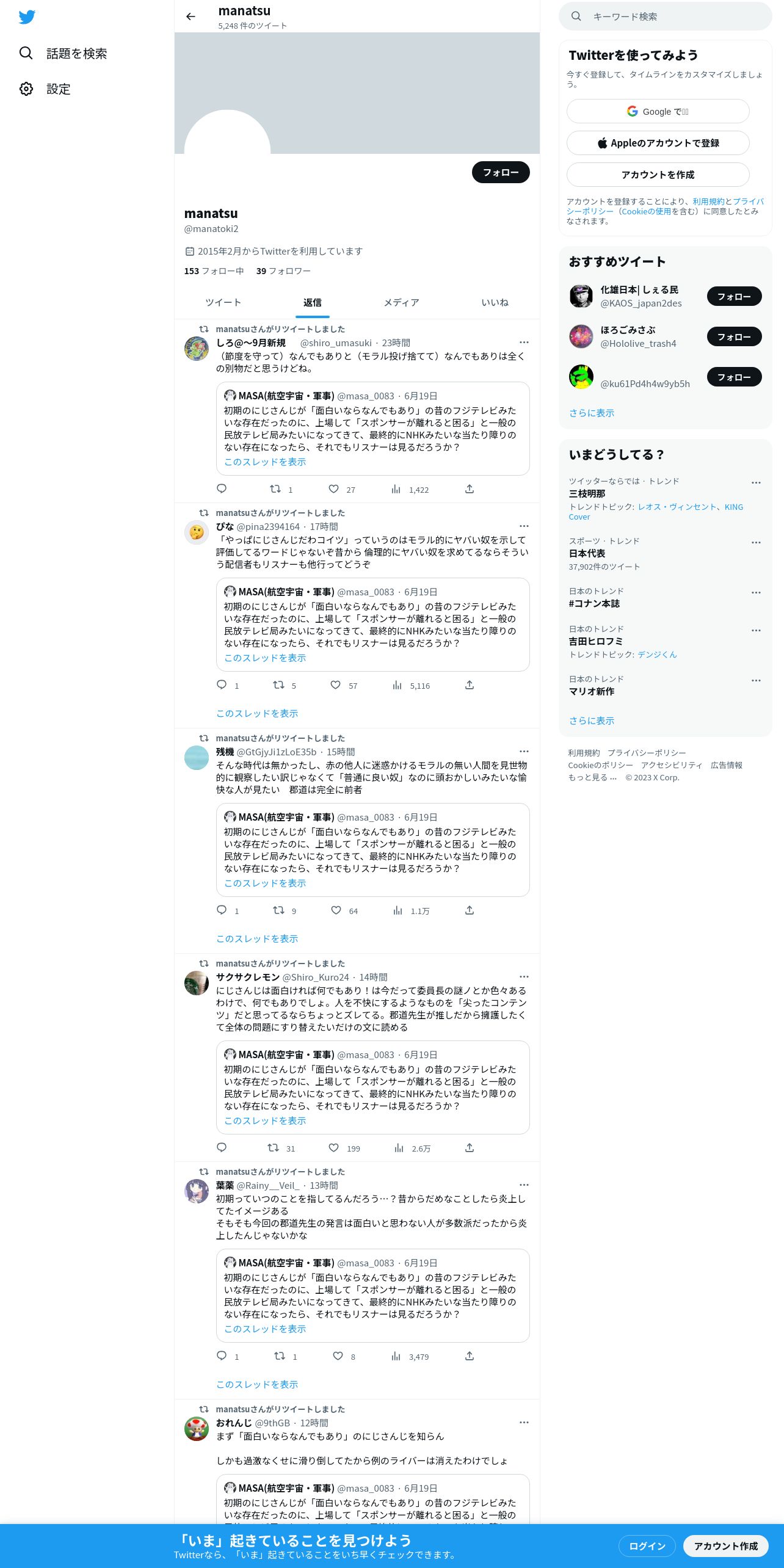784x1568 pixels.
Task: Open avatar of サクサクレモン
Action: point(197,983)
